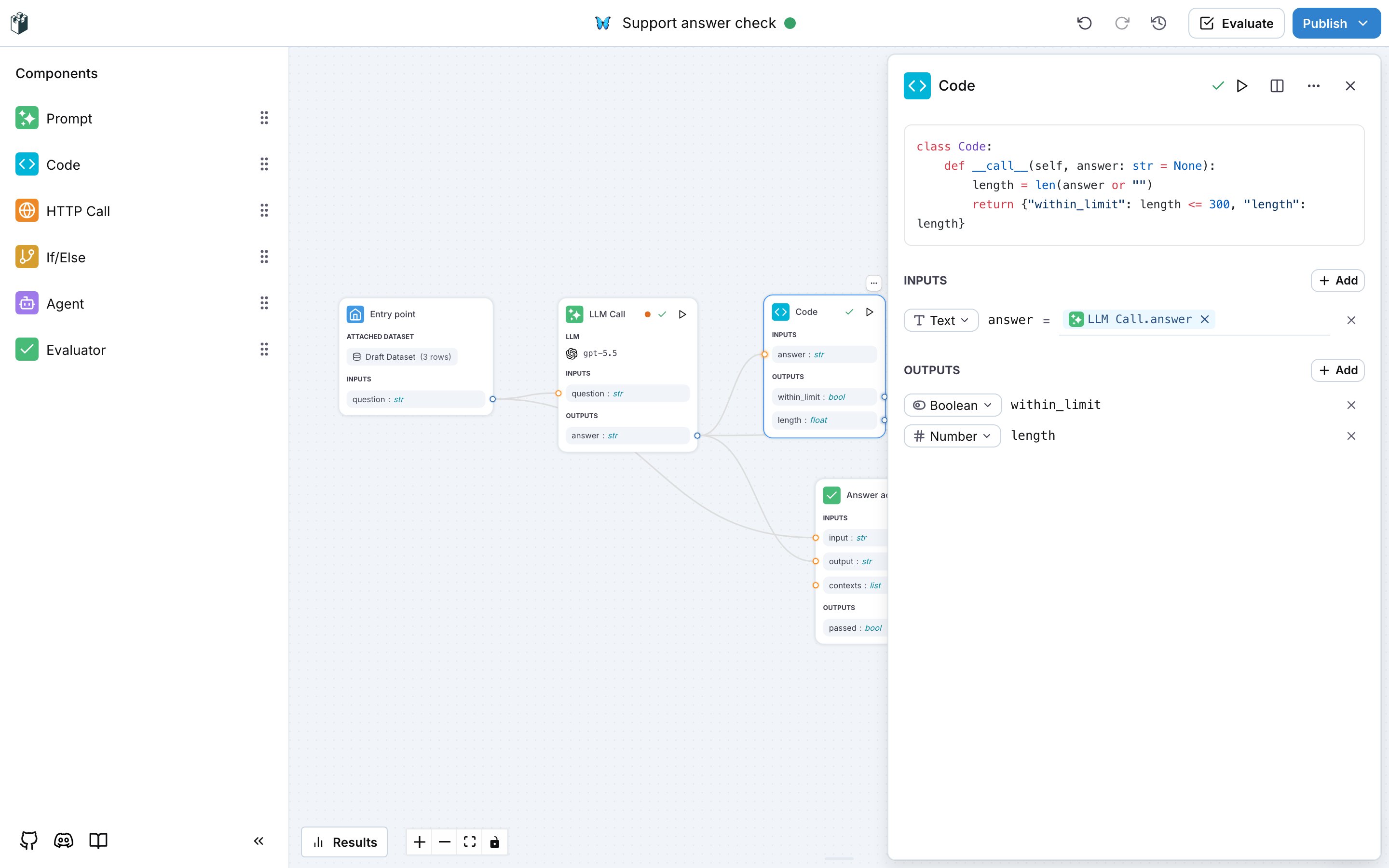The height and width of the screenshot is (868, 1389).
Task: Open the Number type dropdown
Action: coord(952,436)
